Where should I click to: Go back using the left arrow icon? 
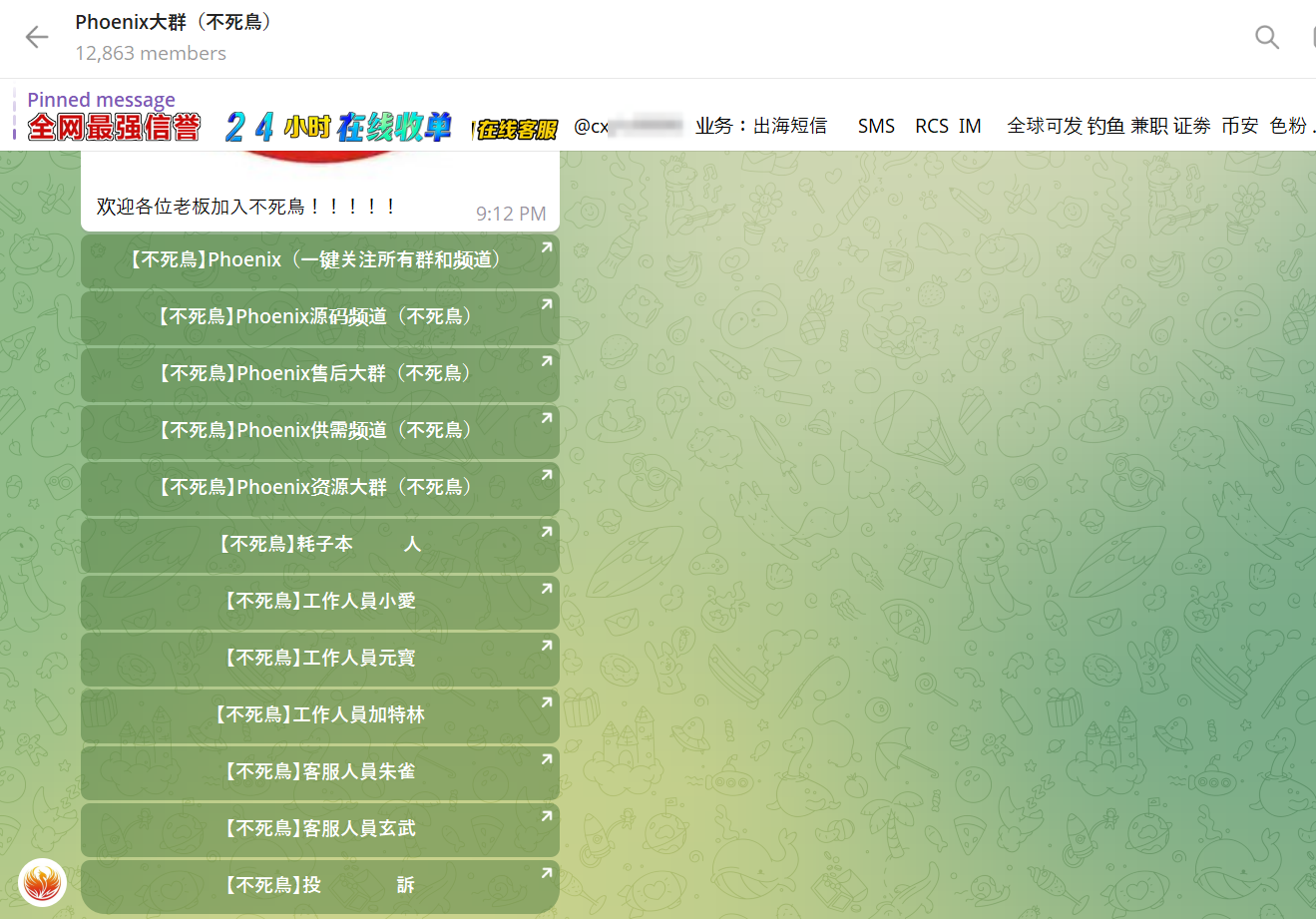tap(37, 38)
